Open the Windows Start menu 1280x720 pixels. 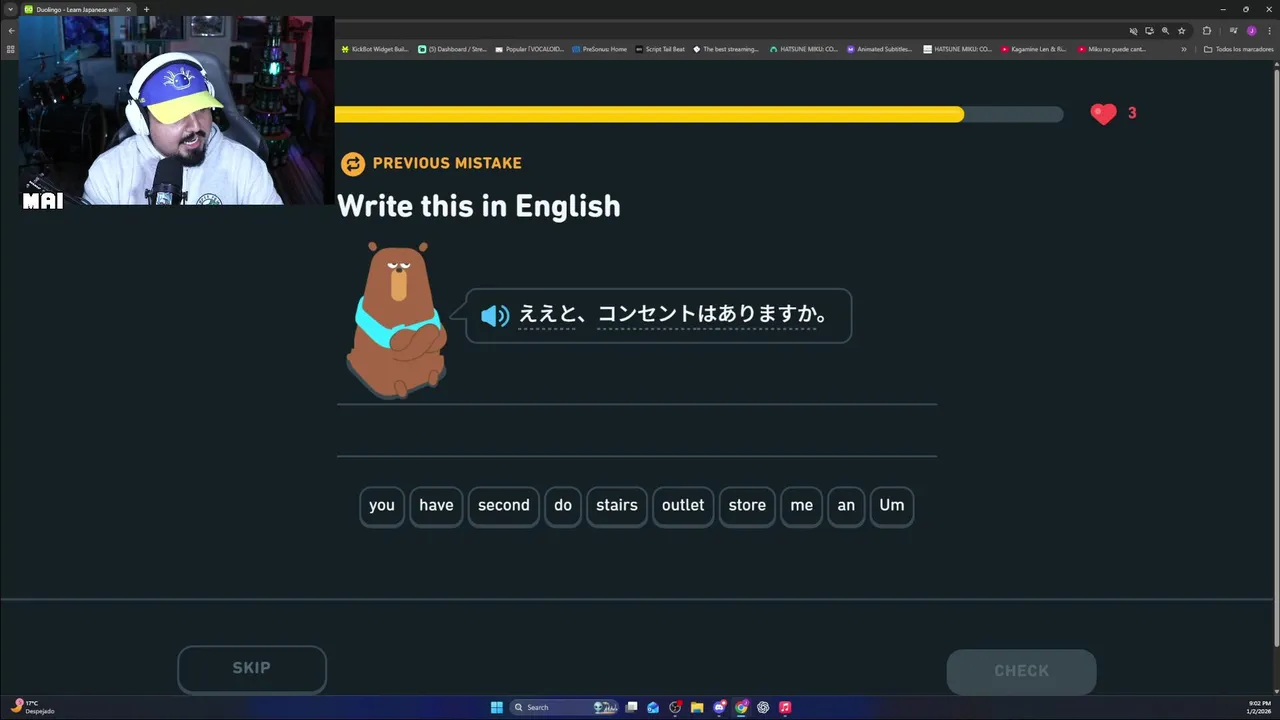coord(497,707)
